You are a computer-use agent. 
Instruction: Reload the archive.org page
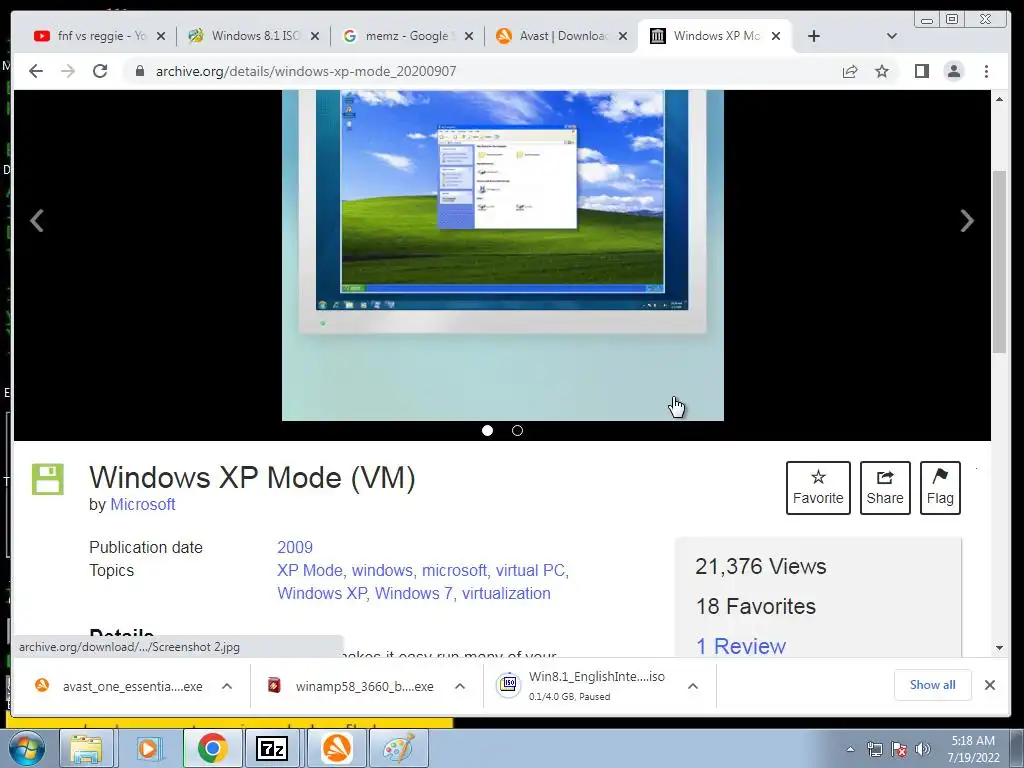[100, 71]
